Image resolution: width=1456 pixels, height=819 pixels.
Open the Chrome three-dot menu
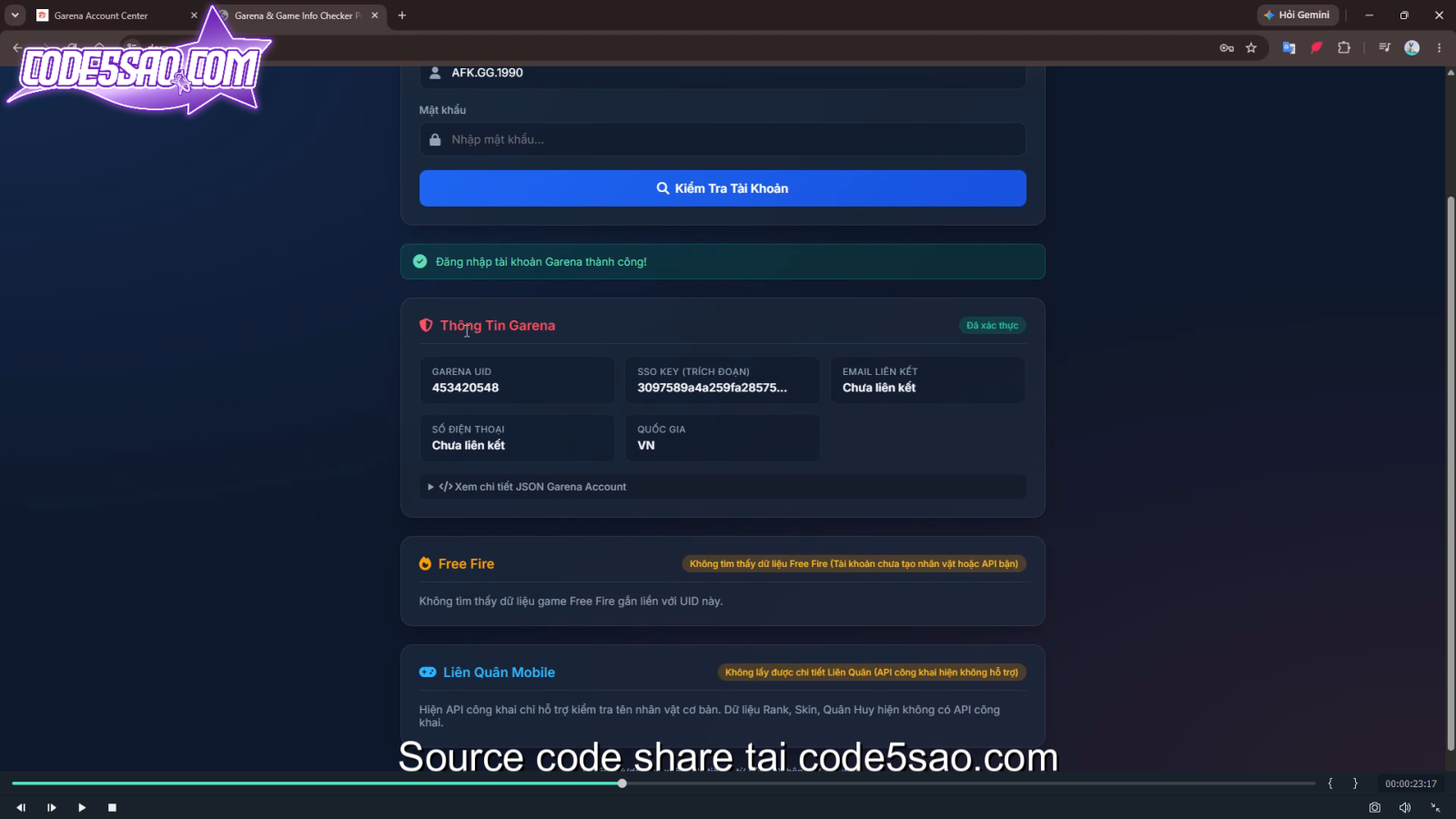[1439, 48]
